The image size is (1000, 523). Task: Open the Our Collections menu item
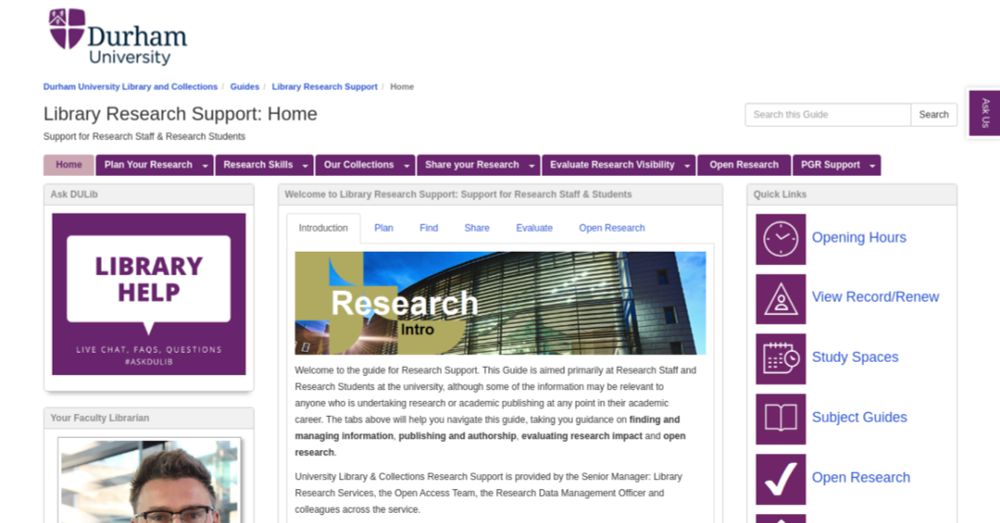click(358, 165)
